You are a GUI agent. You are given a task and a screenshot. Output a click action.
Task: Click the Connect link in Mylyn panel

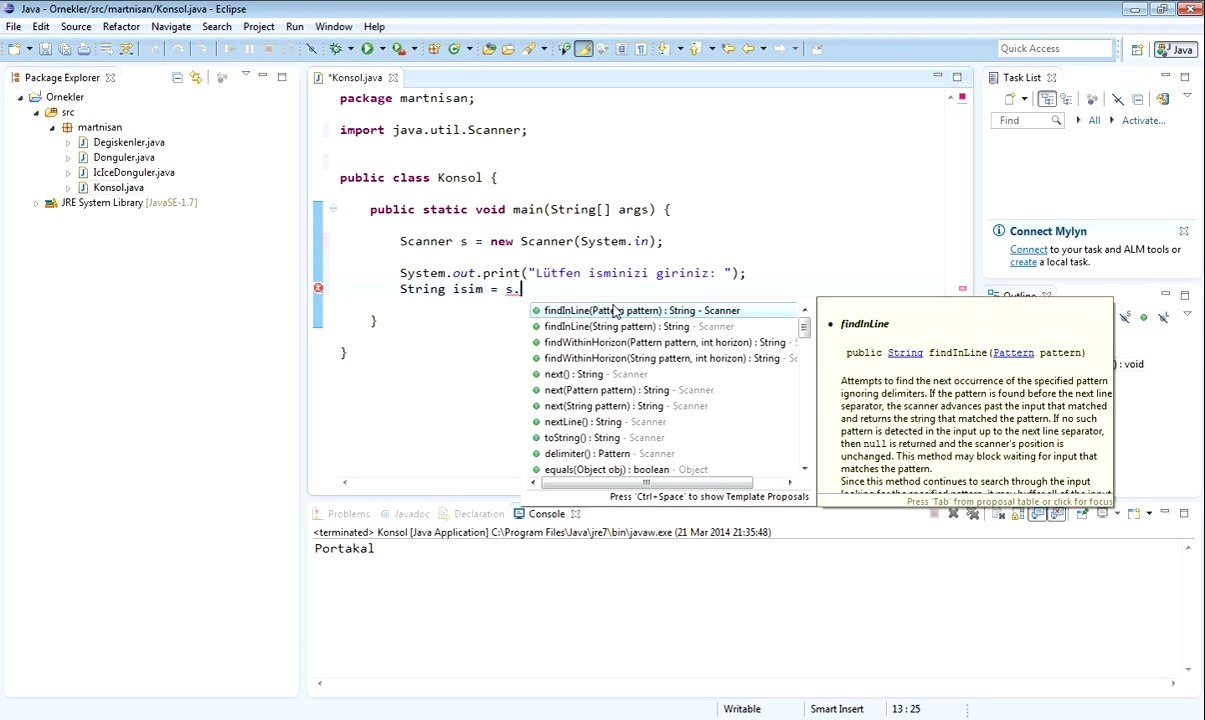[x=1028, y=249]
